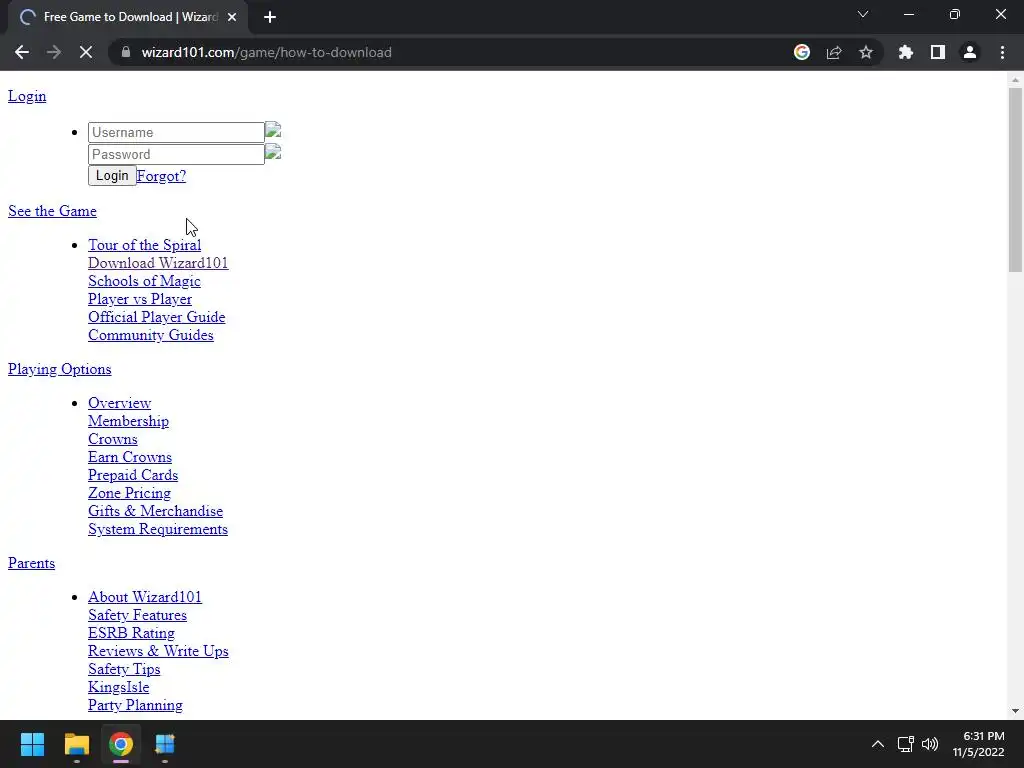Go to the Membership page
The width and height of the screenshot is (1024, 768).
point(129,421)
